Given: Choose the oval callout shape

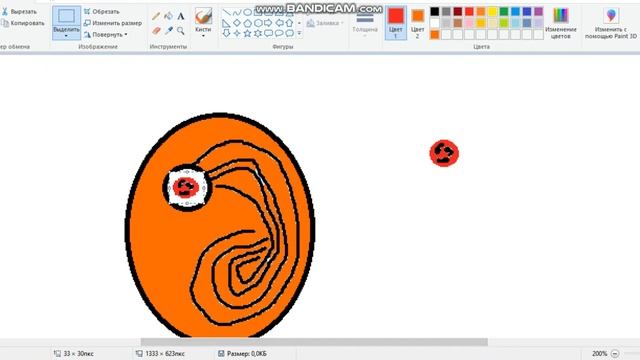Looking at the screenshot, I should click(279, 33).
